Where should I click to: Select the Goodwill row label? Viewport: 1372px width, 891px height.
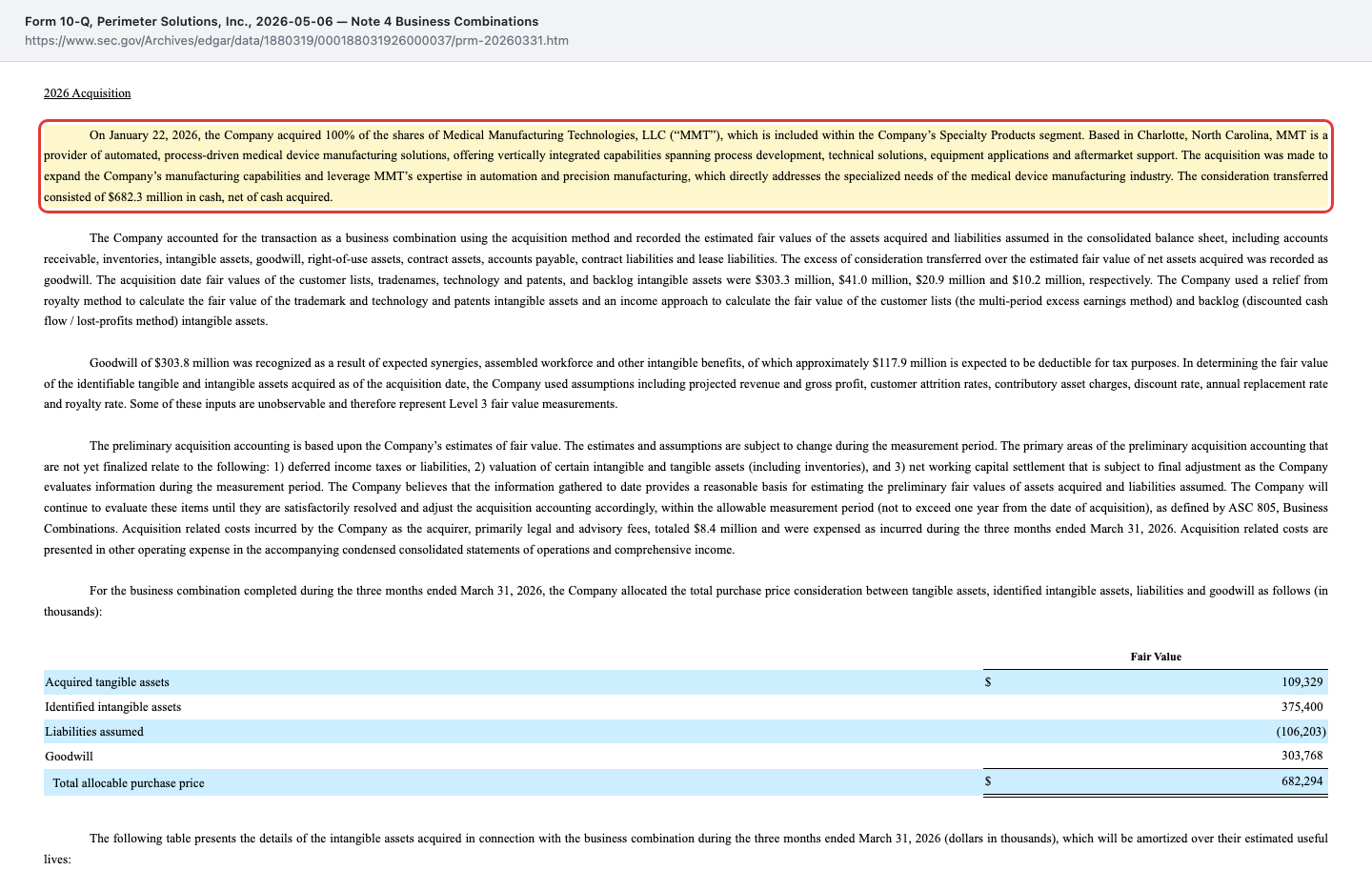click(x=69, y=757)
